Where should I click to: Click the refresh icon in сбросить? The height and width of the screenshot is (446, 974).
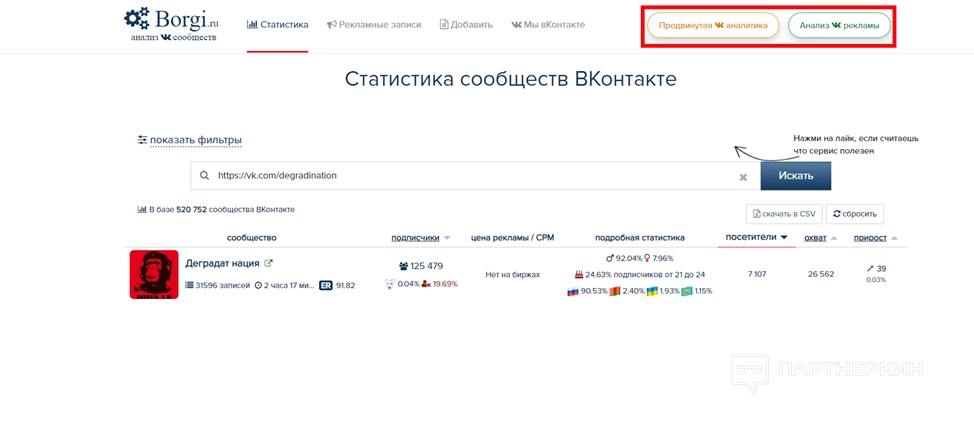(x=837, y=214)
